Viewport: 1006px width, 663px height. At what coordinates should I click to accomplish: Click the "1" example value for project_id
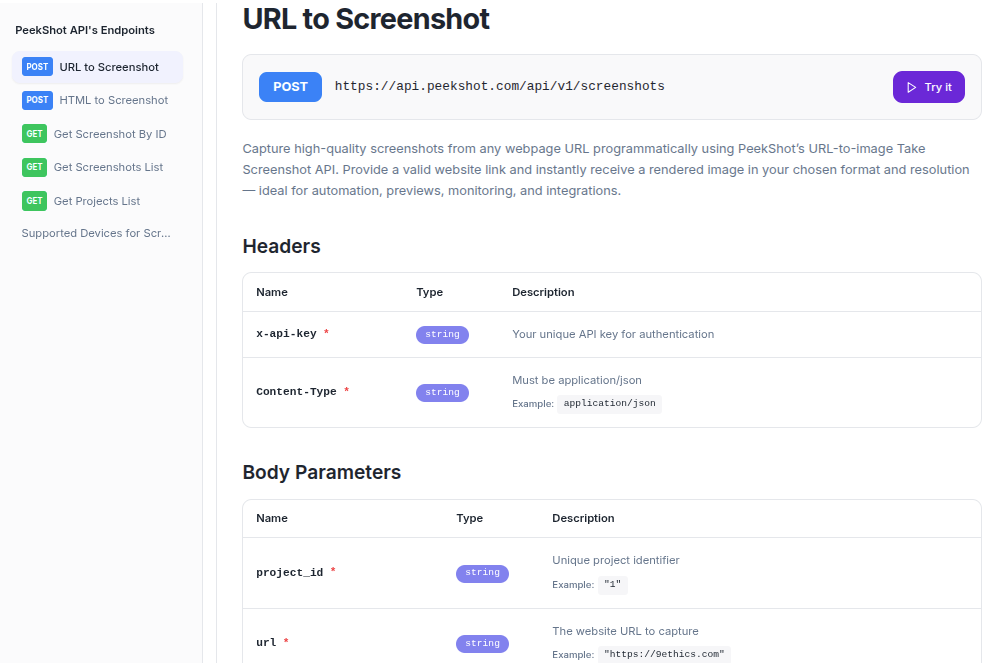[x=612, y=585]
